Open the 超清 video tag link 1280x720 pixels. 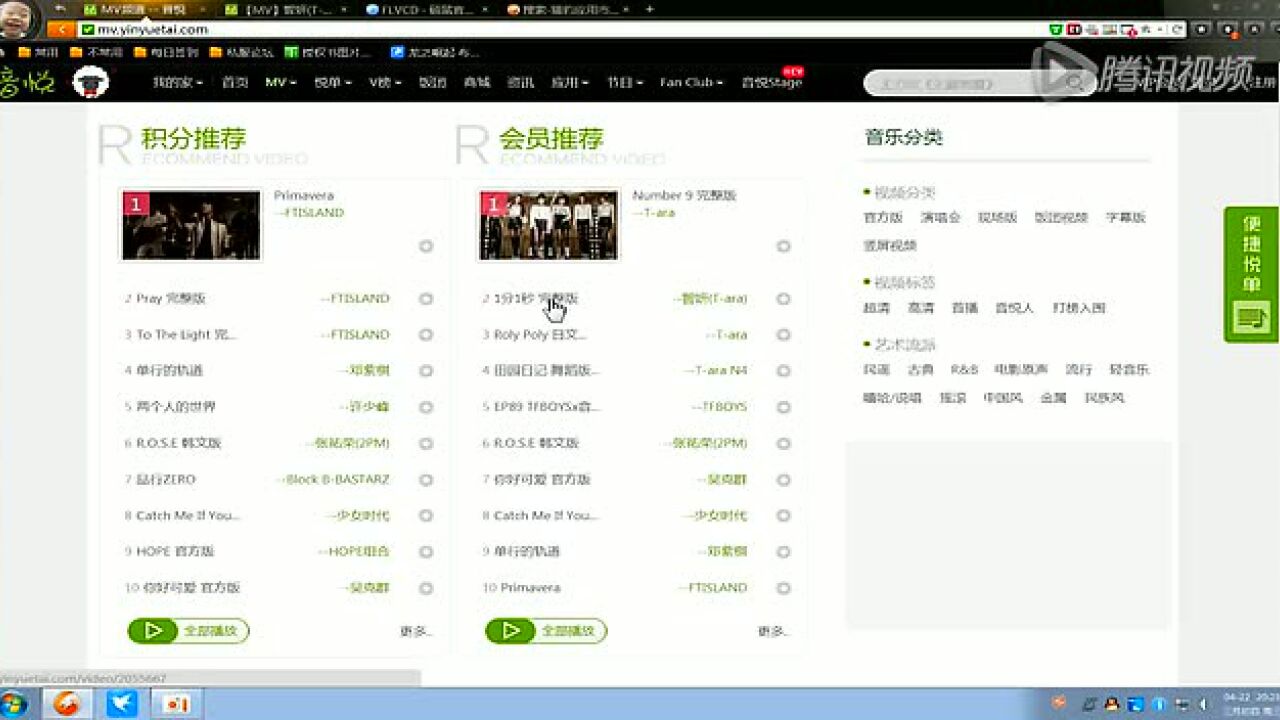pyautogui.click(x=876, y=308)
